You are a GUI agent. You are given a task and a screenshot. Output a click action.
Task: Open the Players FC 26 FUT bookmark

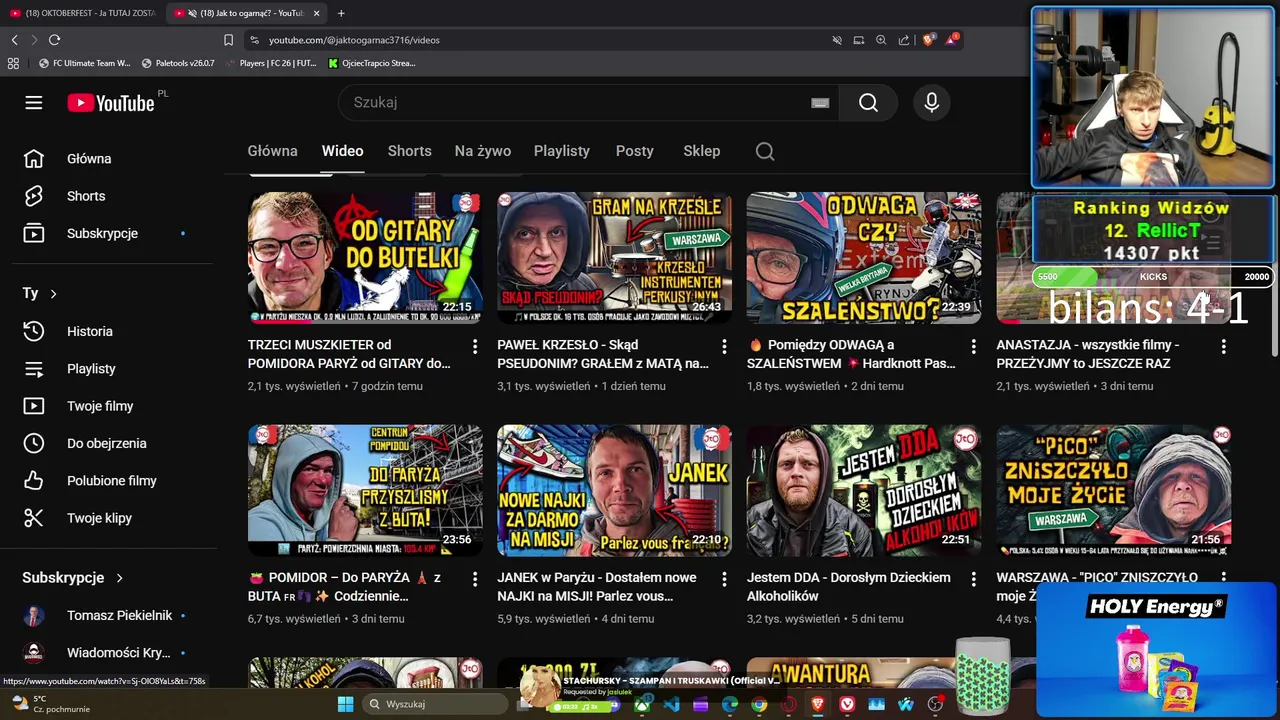point(271,63)
